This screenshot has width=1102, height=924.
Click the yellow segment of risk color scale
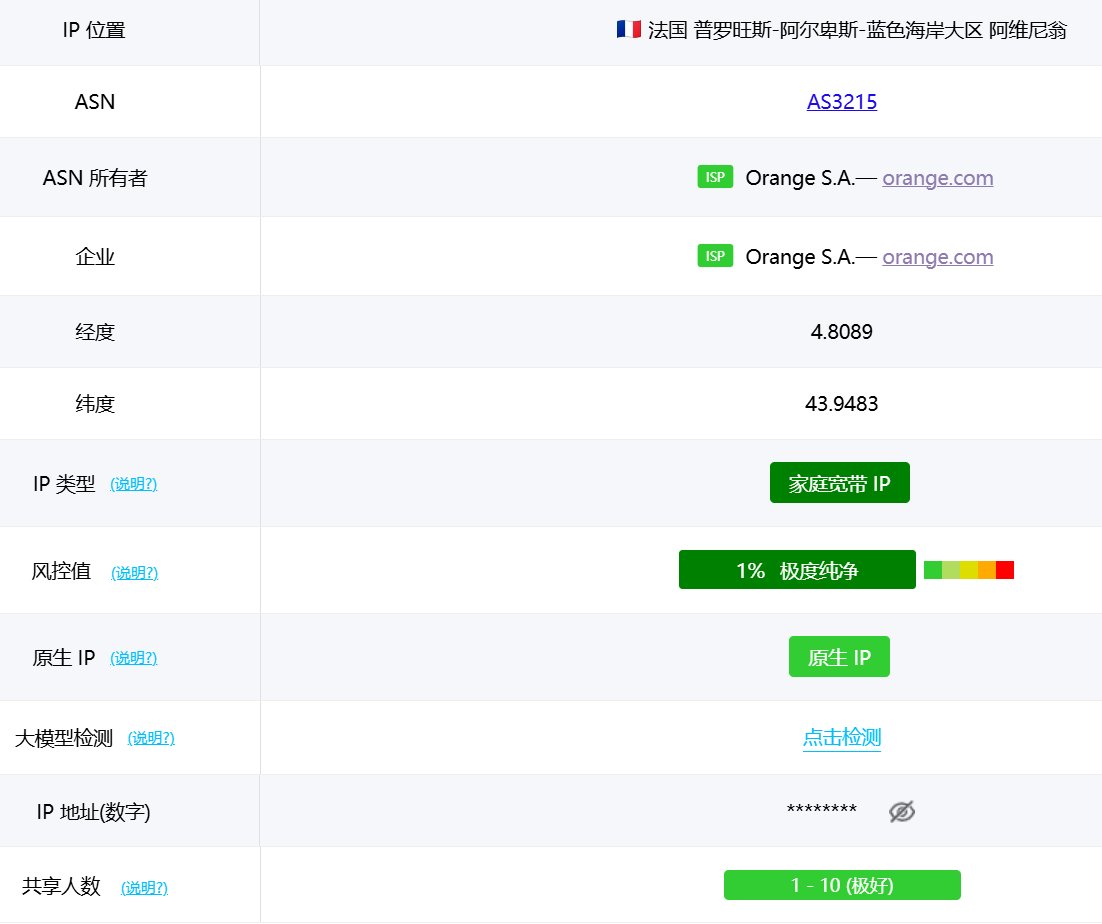tap(968, 570)
